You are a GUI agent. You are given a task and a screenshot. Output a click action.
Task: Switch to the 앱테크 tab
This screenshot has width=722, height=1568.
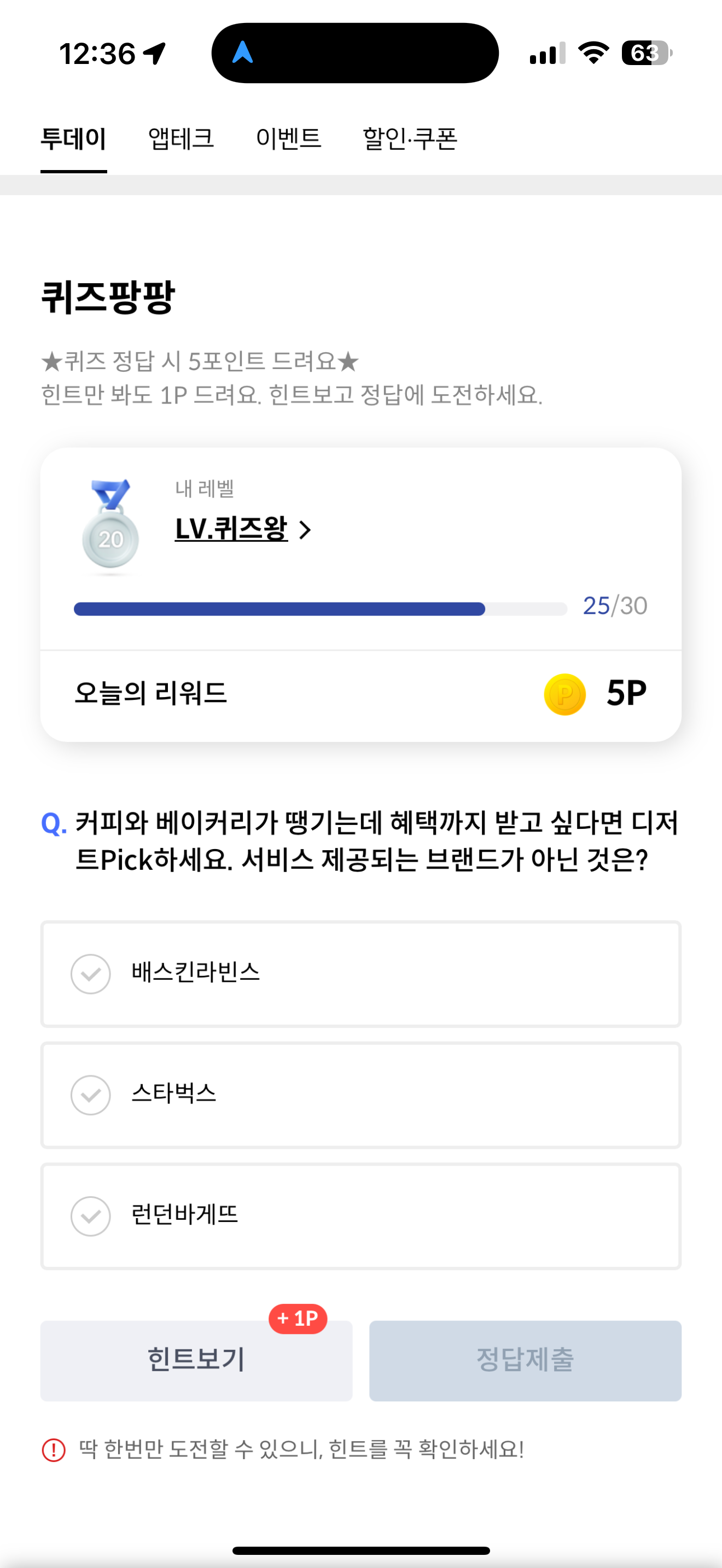point(182,139)
